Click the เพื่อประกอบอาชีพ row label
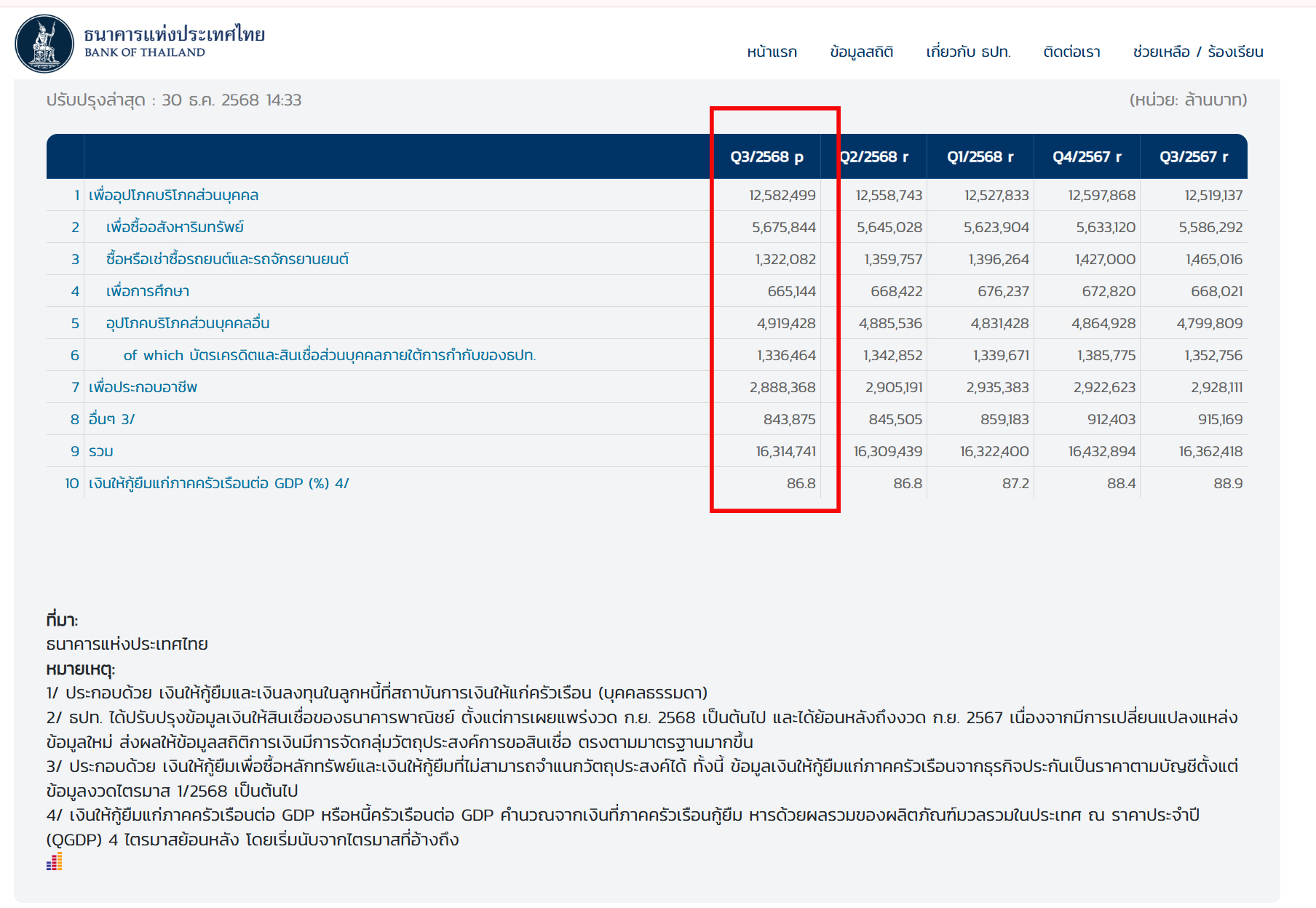This screenshot has height=908, width=1316. [x=143, y=387]
